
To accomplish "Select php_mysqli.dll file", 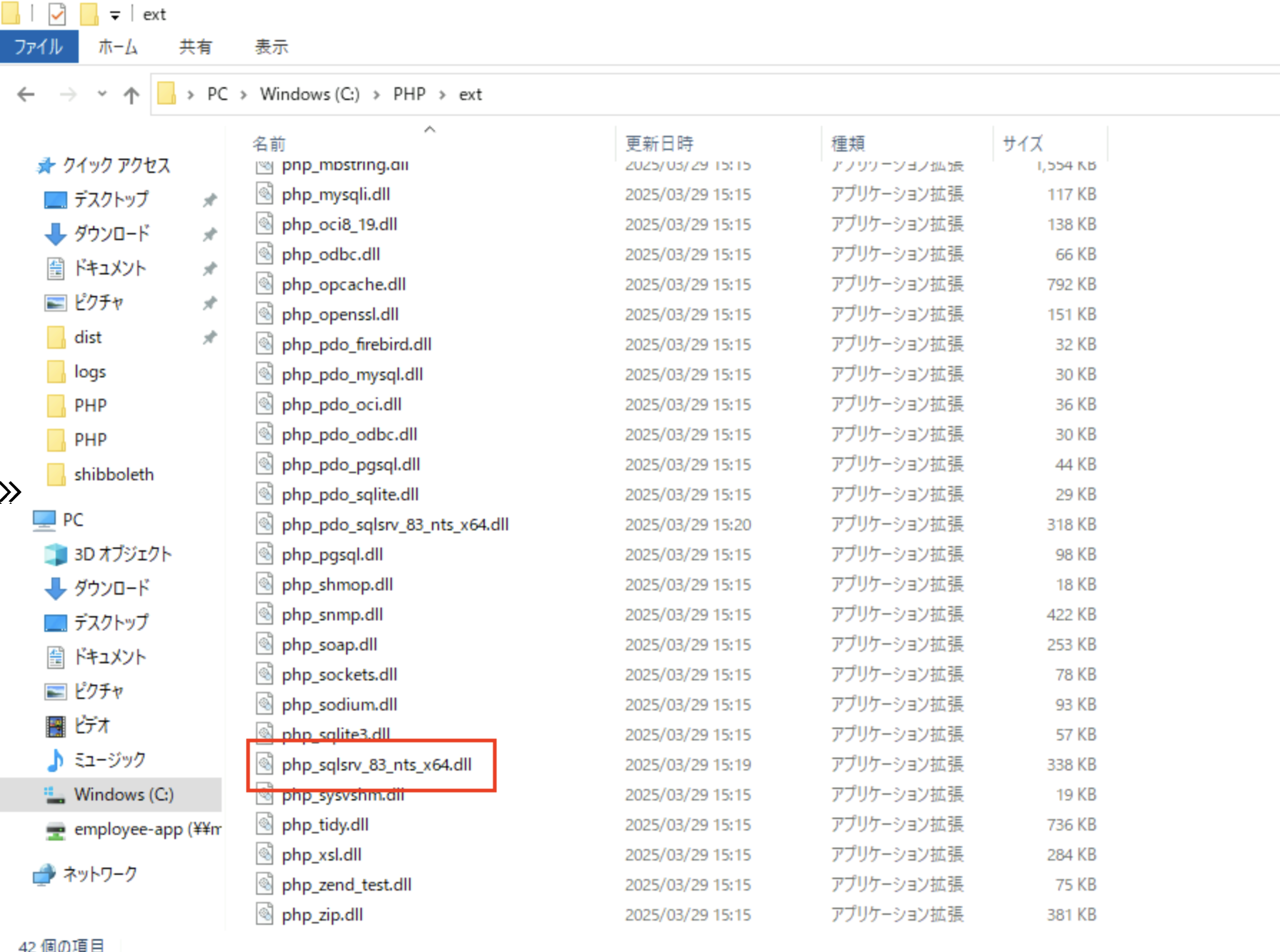I will (336, 194).
